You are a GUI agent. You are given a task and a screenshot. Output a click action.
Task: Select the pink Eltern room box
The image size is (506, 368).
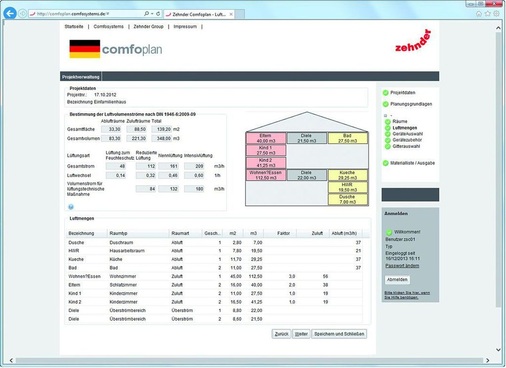point(266,138)
